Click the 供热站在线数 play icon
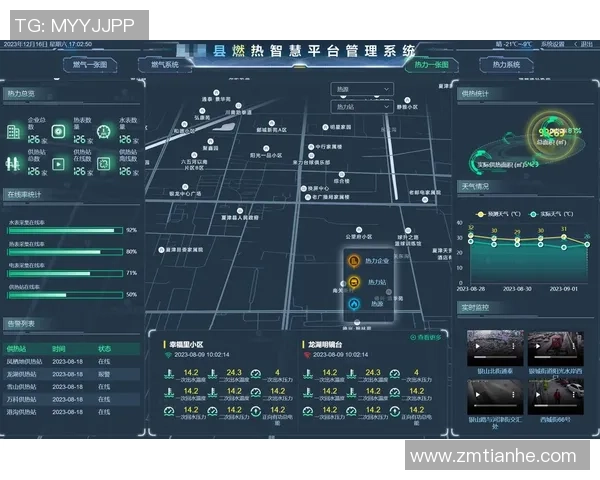The height and width of the screenshot is (480, 600). pos(59,163)
